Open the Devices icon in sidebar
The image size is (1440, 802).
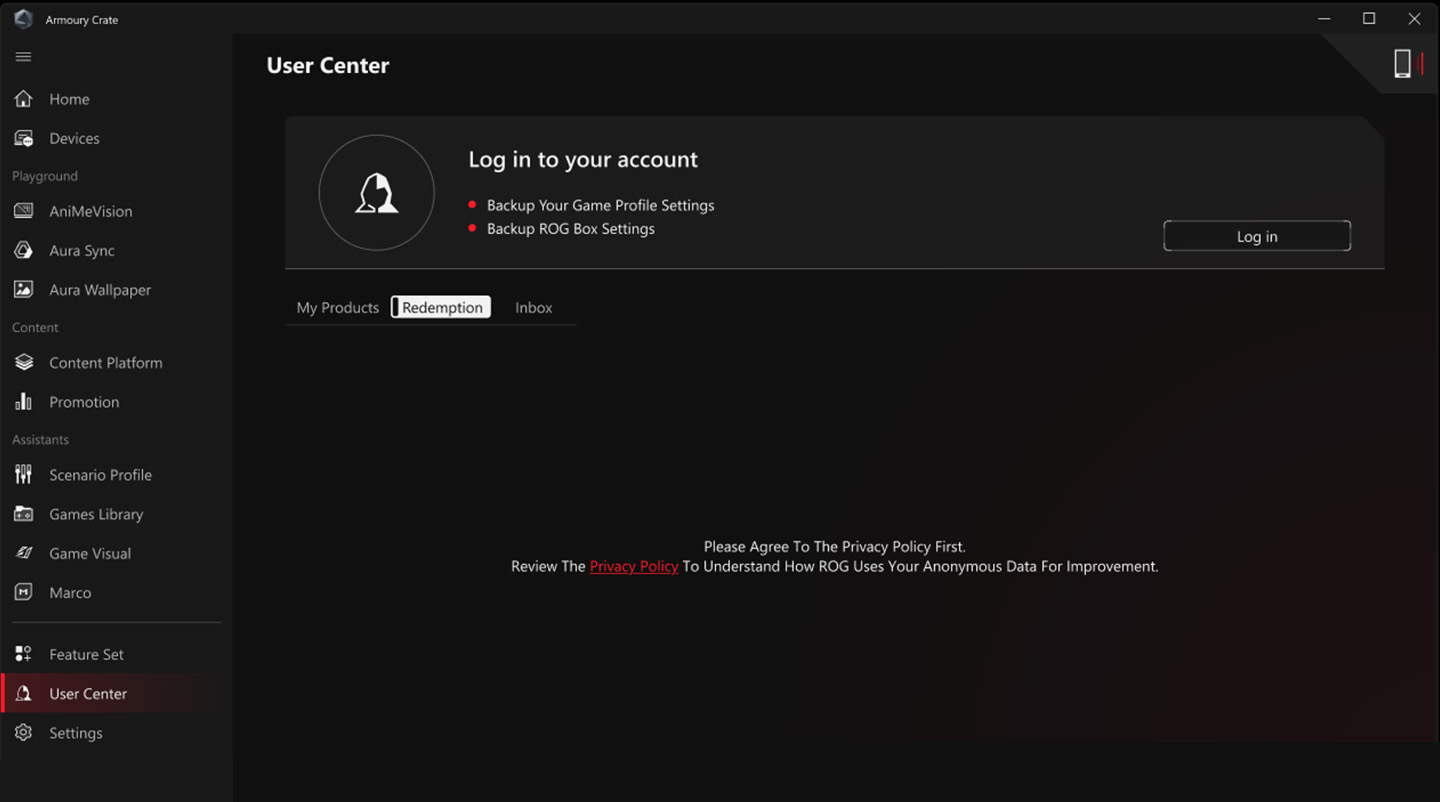click(24, 138)
